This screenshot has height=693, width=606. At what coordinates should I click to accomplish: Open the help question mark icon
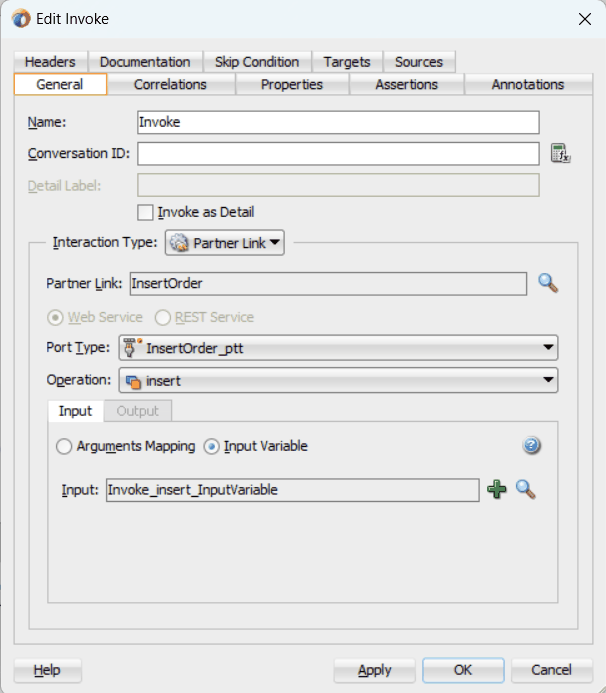[531, 446]
